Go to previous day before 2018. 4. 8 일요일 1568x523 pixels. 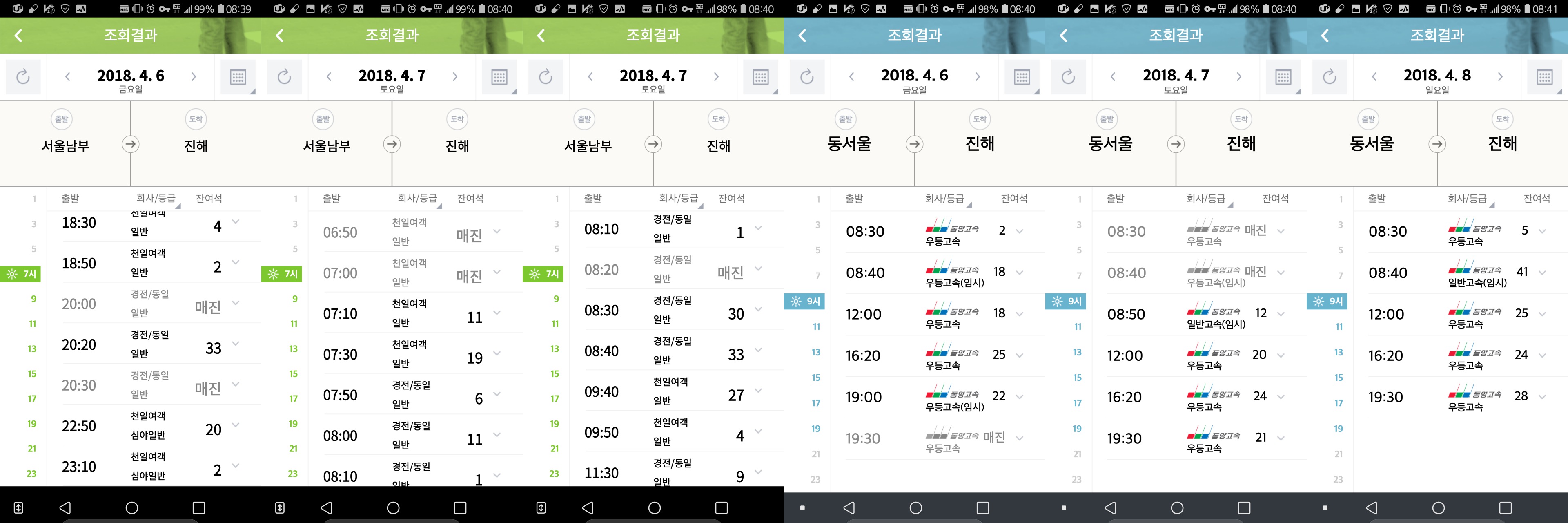[1374, 77]
